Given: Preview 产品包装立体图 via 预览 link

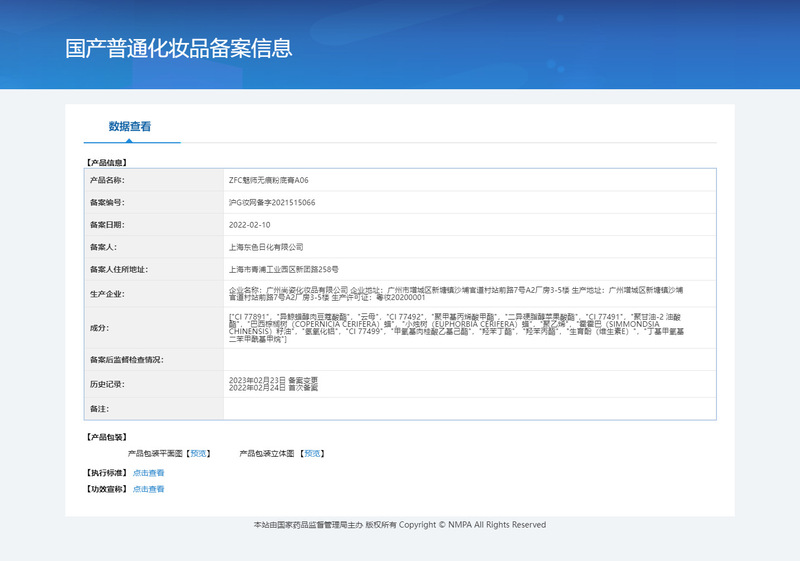Looking at the screenshot, I should pyautogui.click(x=312, y=453).
